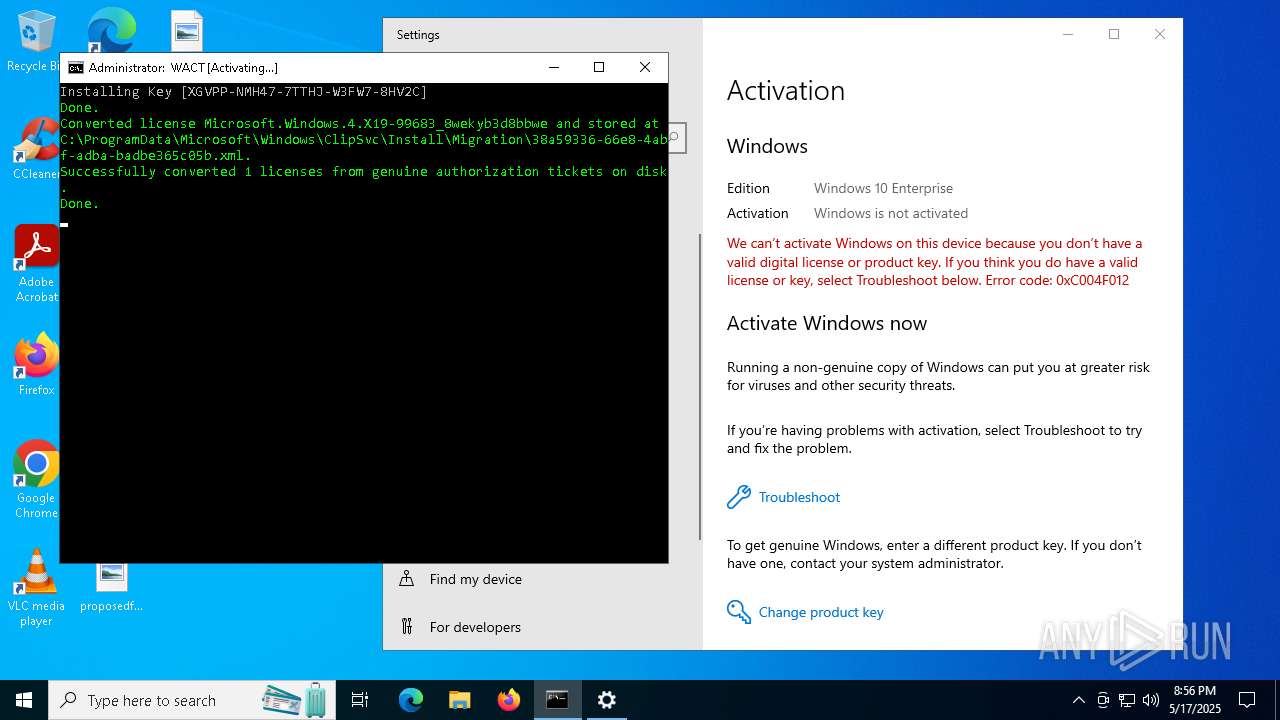Image resolution: width=1280 pixels, height=720 pixels.
Task: Open network status tray icon
Action: (x=1127, y=700)
